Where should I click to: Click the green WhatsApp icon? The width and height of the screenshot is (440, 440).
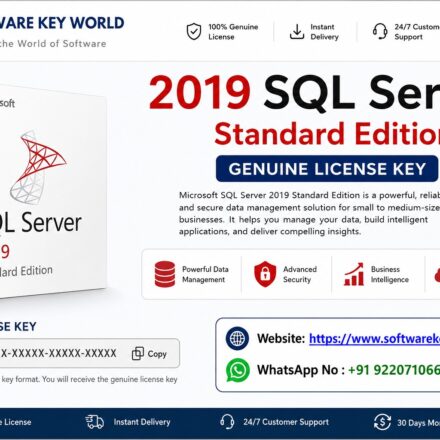(x=238, y=370)
